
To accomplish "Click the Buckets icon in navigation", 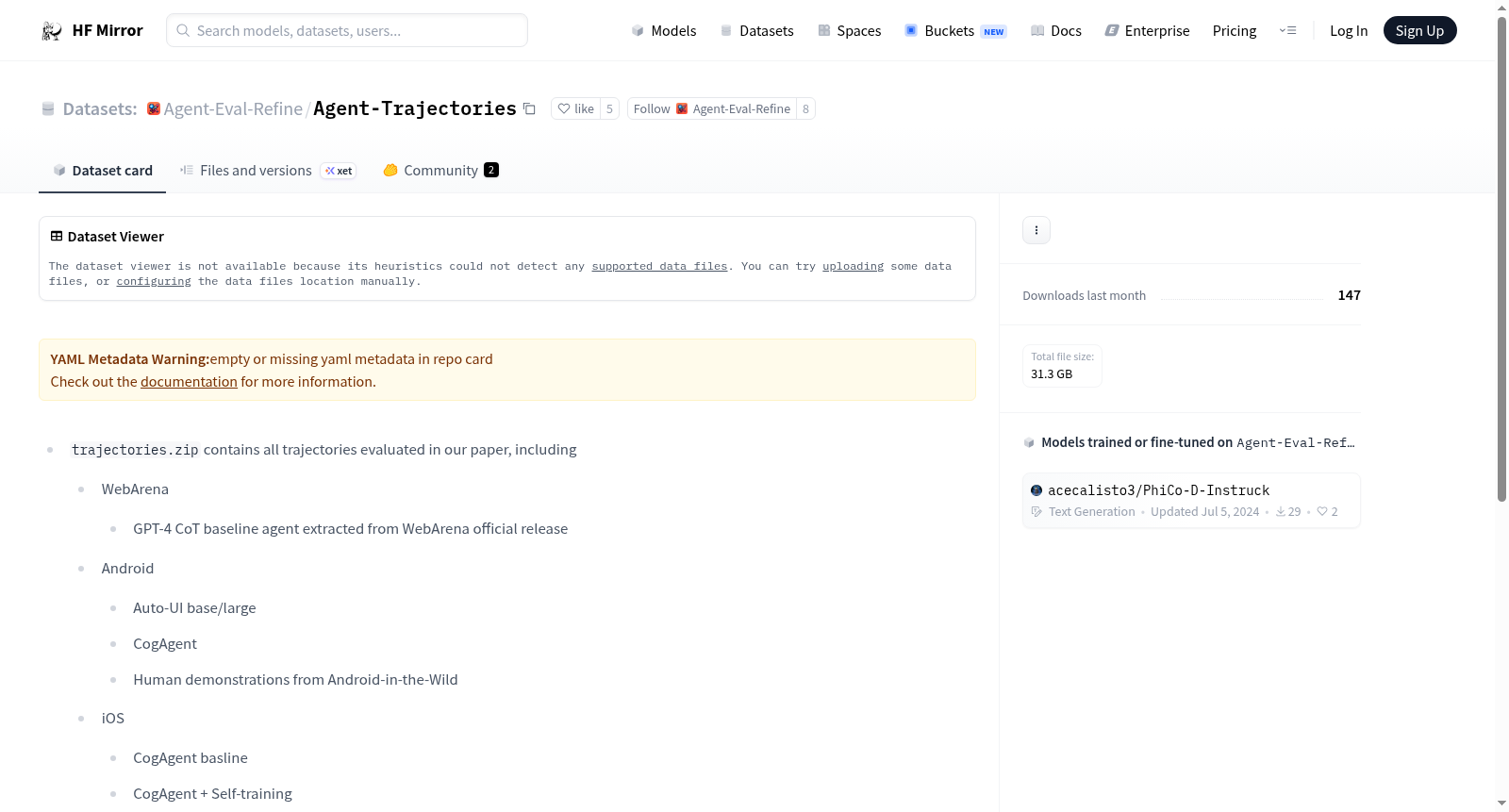I will [x=911, y=30].
